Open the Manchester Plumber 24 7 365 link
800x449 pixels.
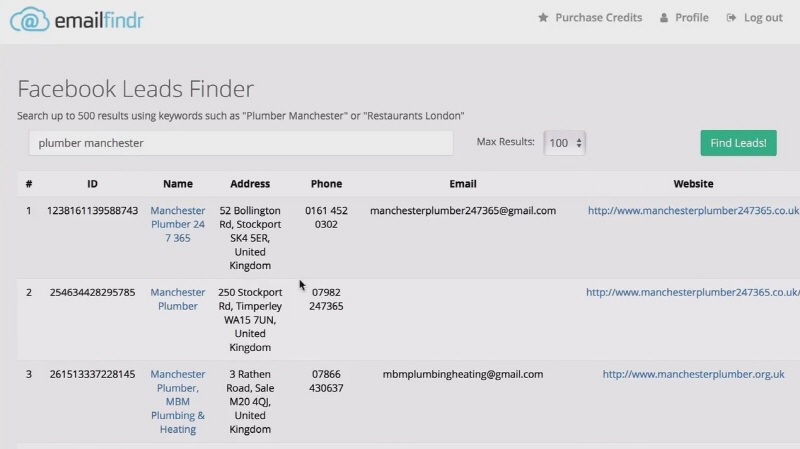(178, 224)
